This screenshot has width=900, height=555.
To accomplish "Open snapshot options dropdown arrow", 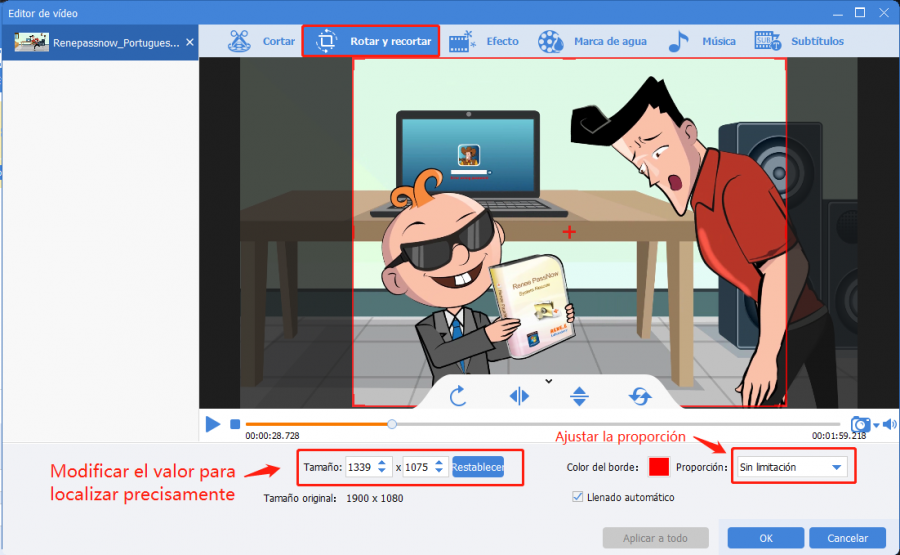I will [x=876, y=425].
